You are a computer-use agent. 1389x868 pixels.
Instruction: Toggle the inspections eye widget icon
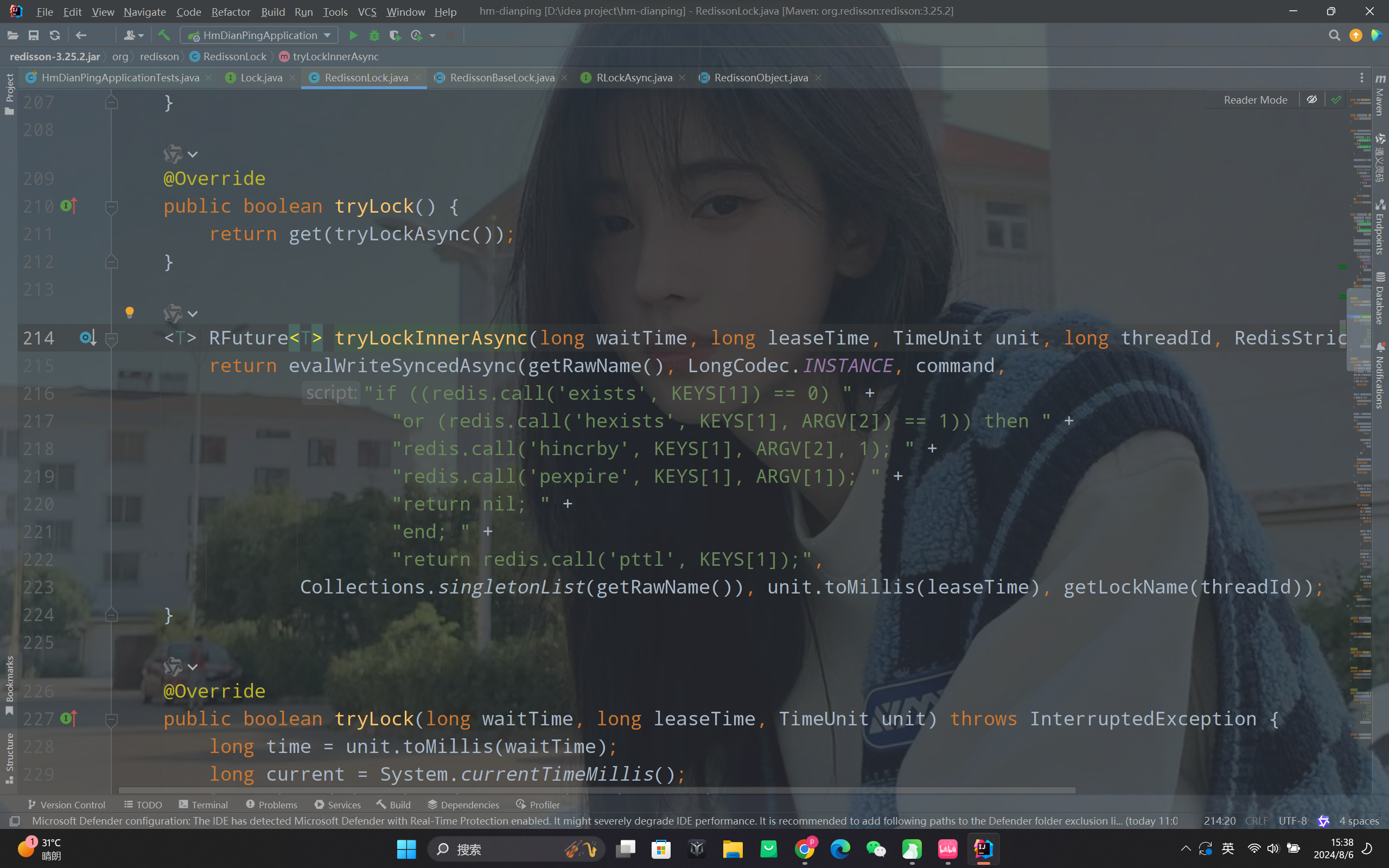[1311, 100]
